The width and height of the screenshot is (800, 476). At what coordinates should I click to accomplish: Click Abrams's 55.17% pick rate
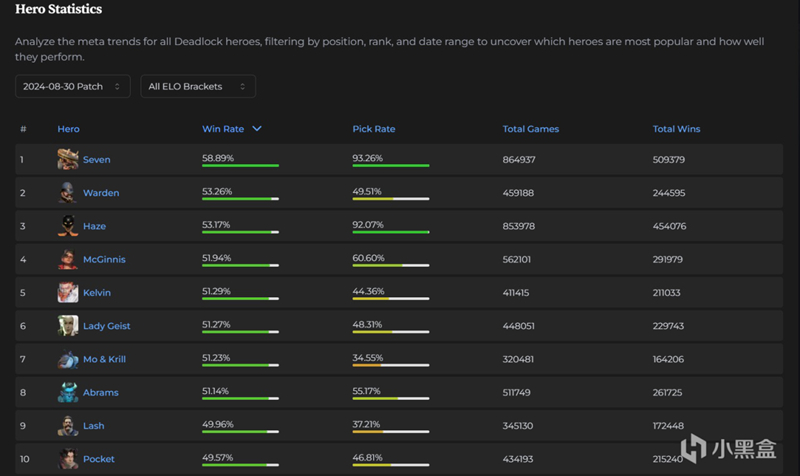pyautogui.click(x=366, y=391)
